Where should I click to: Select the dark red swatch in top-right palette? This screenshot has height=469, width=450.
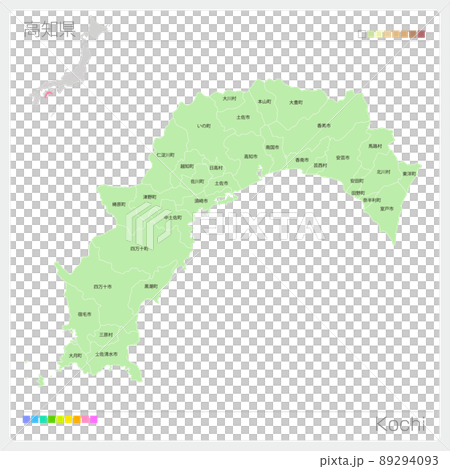(x=421, y=34)
